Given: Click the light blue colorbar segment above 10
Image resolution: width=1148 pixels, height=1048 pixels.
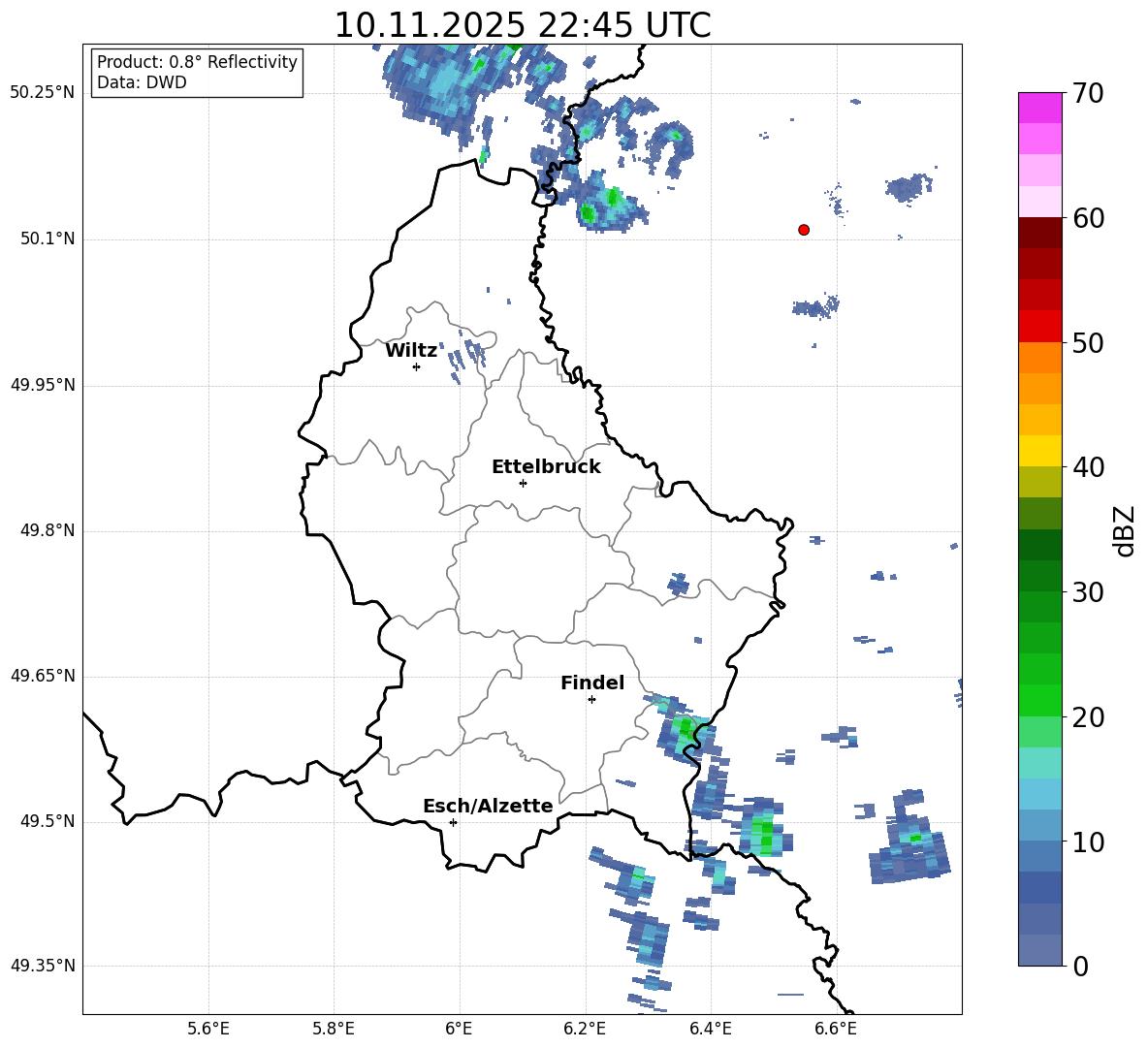Looking at the screenshot, I should pyautogui.click(x=1040, y=826).
